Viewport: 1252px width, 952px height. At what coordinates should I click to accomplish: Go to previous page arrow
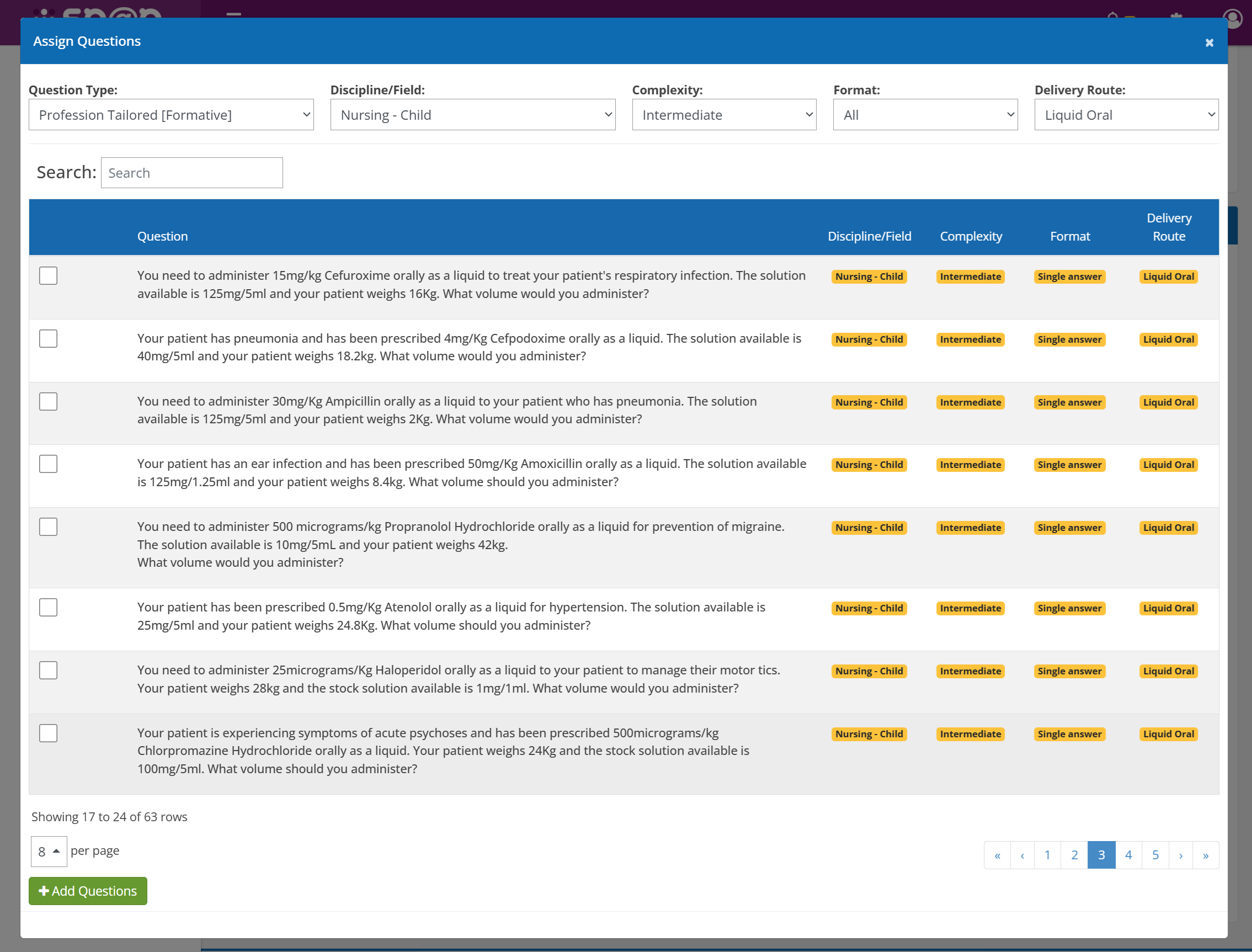[1022, 855]
